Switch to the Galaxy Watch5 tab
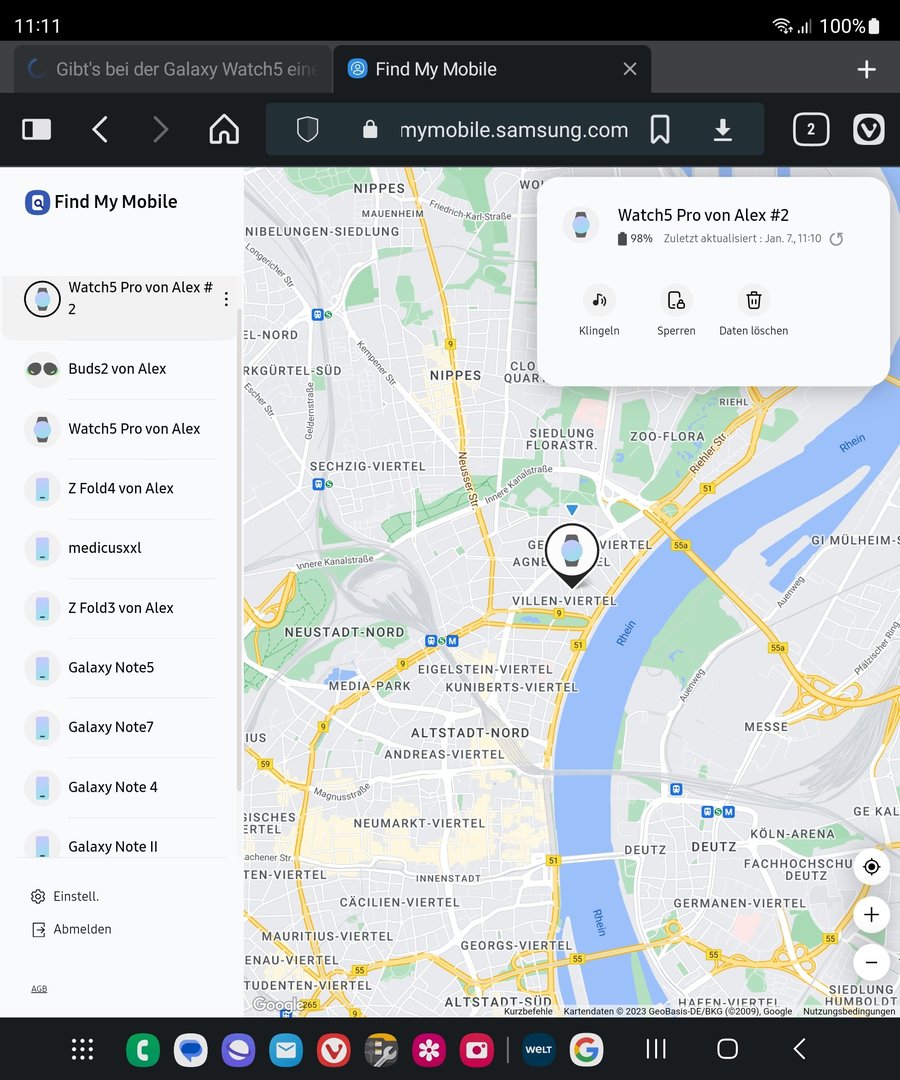Image resolution: width=900 pixels, height=1080 pixels. click(172, 69)
